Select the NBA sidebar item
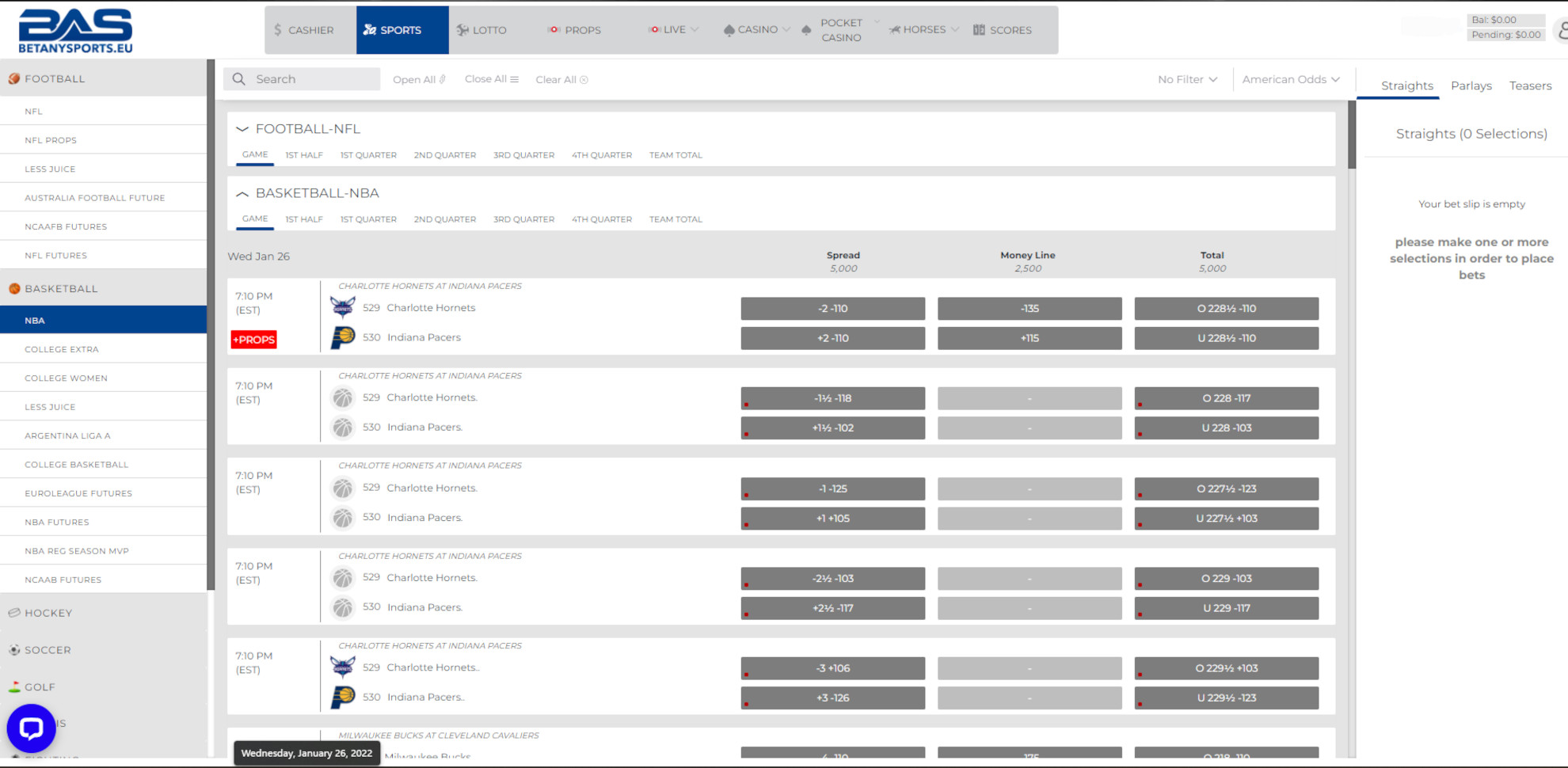 [104, 320]
